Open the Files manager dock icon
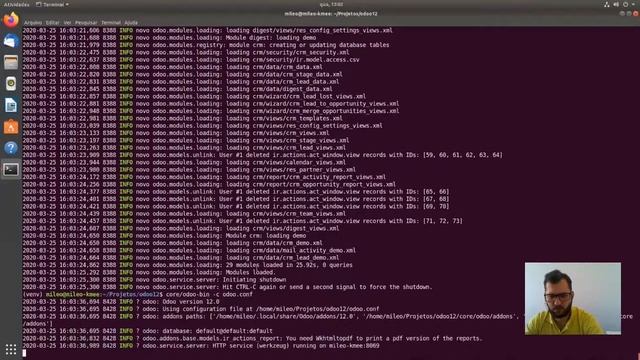The image size is (640, 360). pos(11,62)
